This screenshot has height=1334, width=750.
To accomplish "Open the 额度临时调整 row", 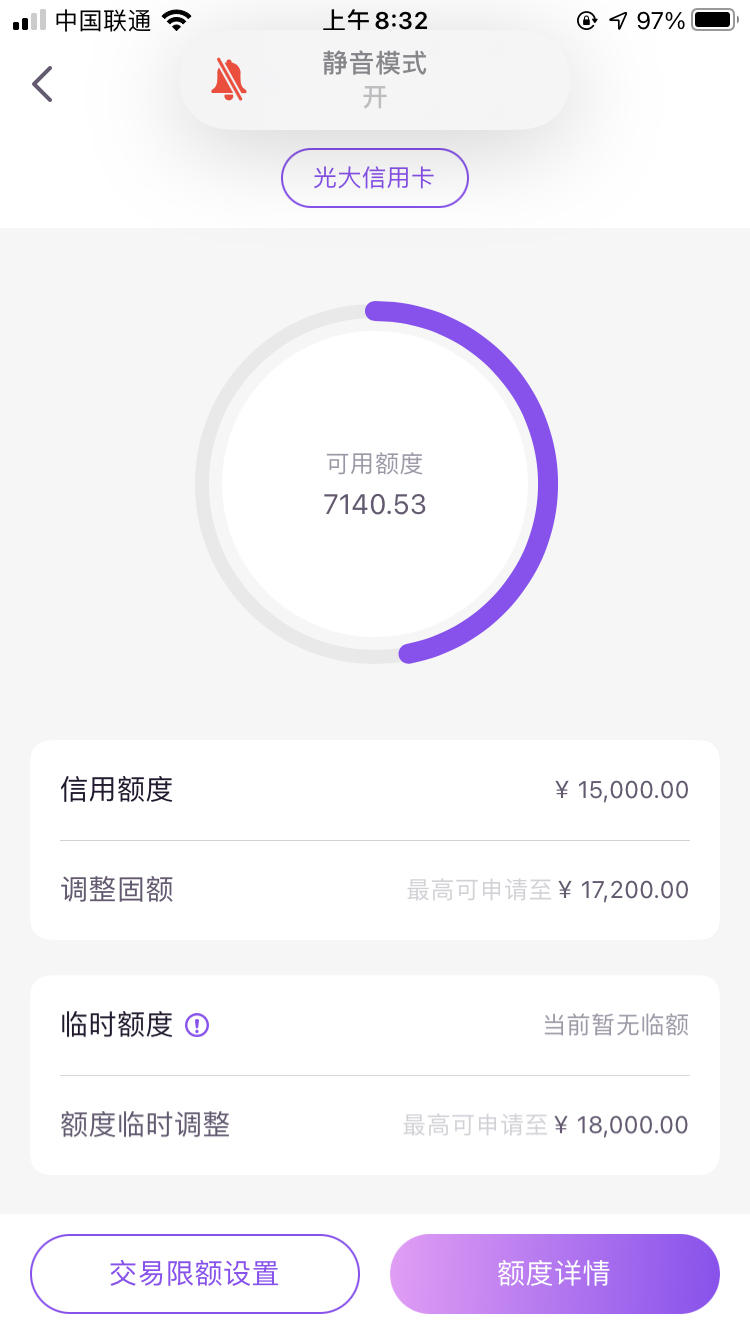I will coord(375,1125).
